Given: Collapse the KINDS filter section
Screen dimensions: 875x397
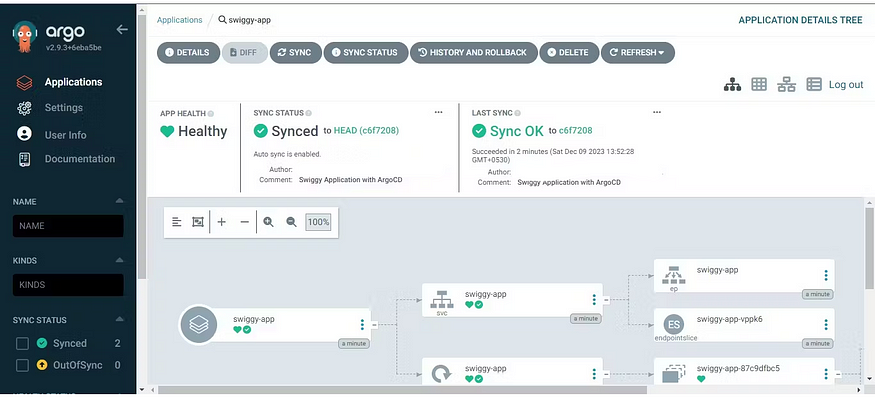Looking at the screenshot, I should 119,260.
